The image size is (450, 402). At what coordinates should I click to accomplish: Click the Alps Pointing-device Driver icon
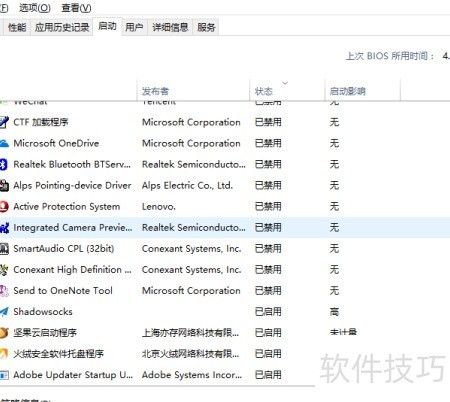[4, 185]
